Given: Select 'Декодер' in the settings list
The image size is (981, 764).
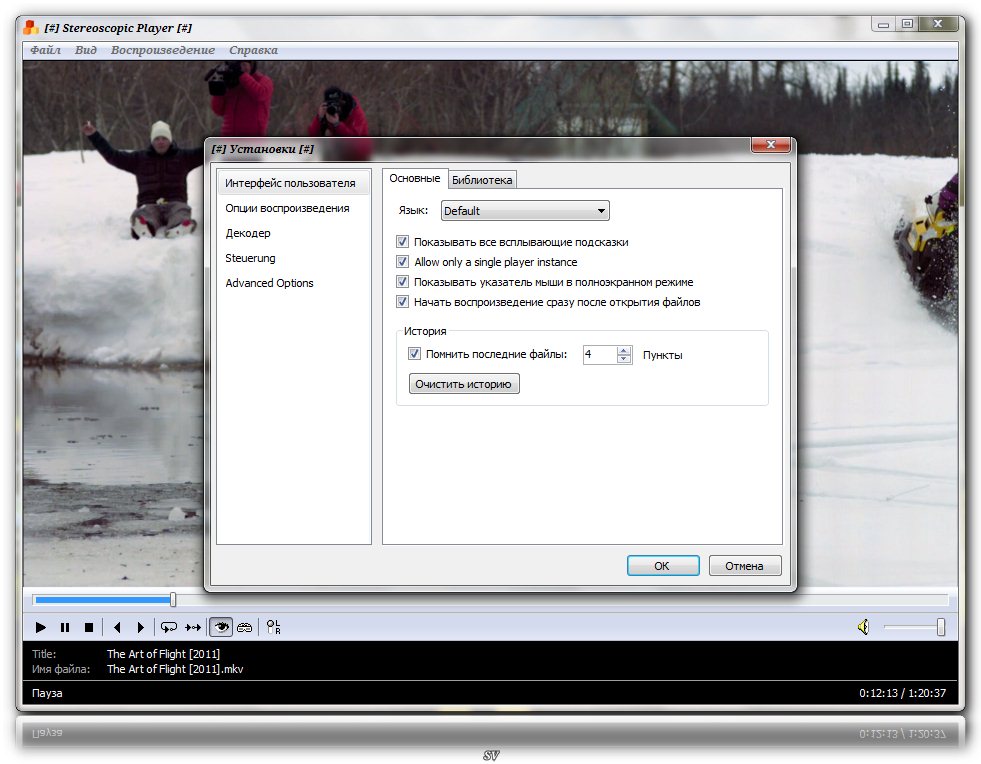Looking at the screenshot, I should point(248,233).
